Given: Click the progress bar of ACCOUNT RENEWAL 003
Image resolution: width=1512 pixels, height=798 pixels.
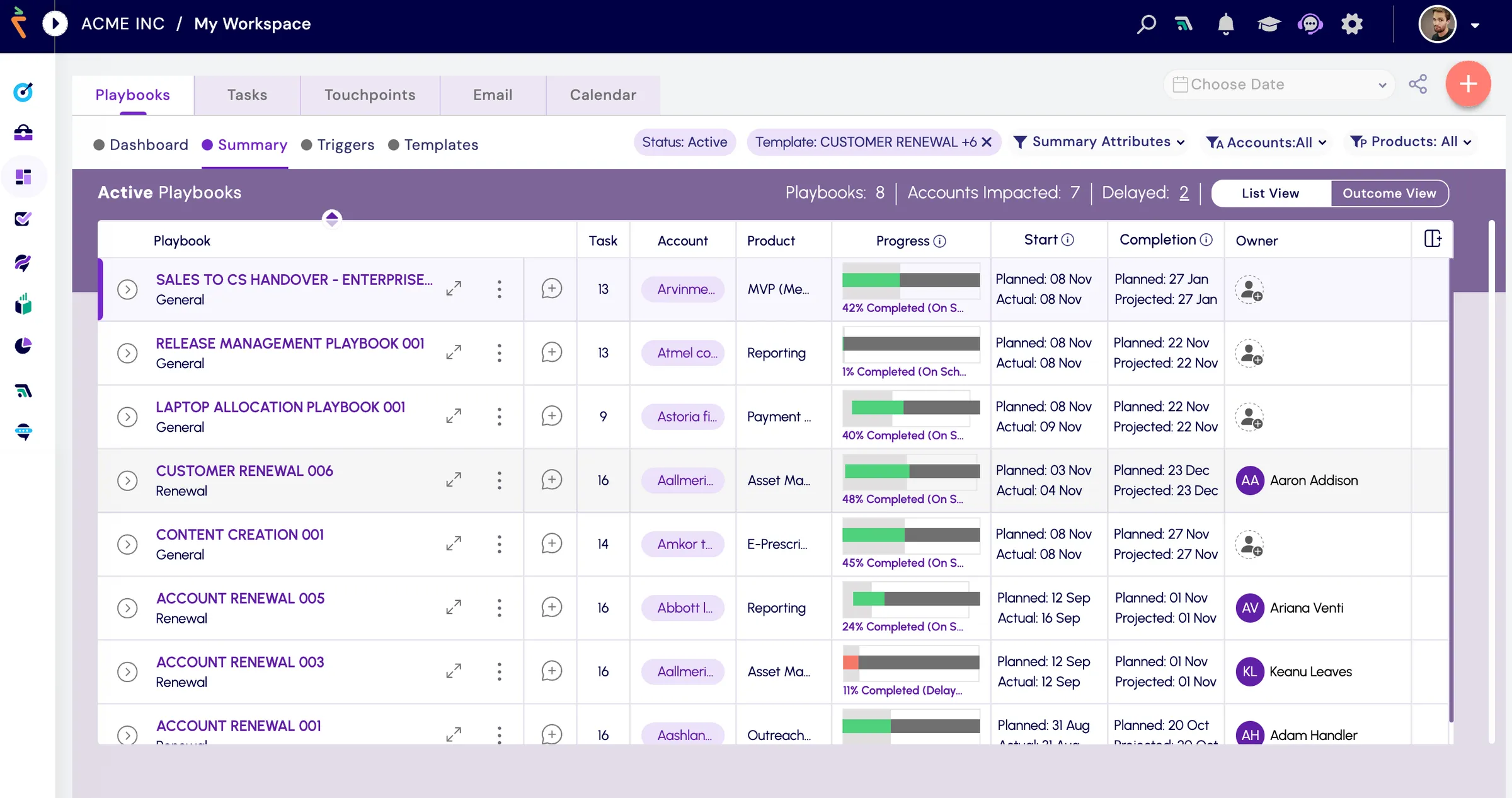Looking at the screenshot, I should [x=910, y=662].
